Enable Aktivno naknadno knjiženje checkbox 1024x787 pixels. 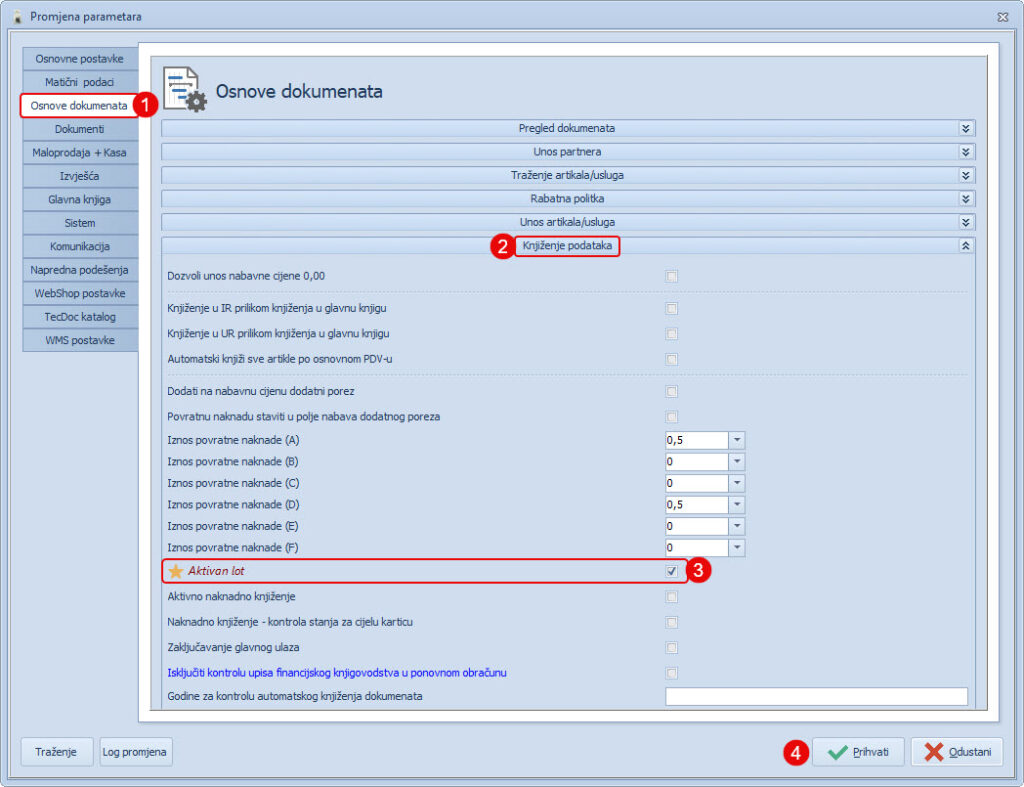pos(672,597)
